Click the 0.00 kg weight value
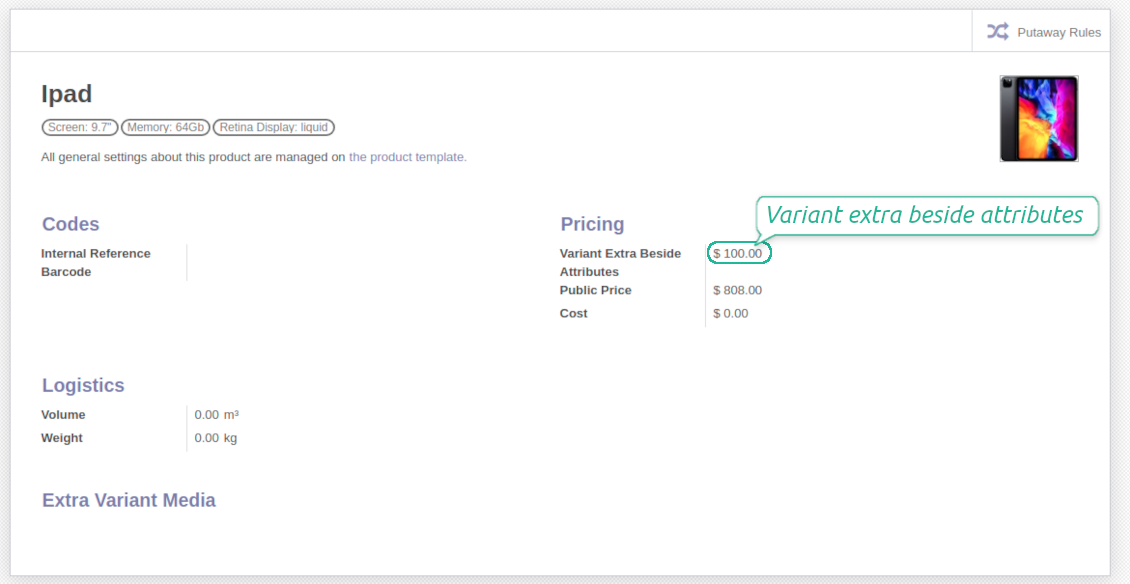This screenshot has height=584, width=1130. click(x=215, y=438)
